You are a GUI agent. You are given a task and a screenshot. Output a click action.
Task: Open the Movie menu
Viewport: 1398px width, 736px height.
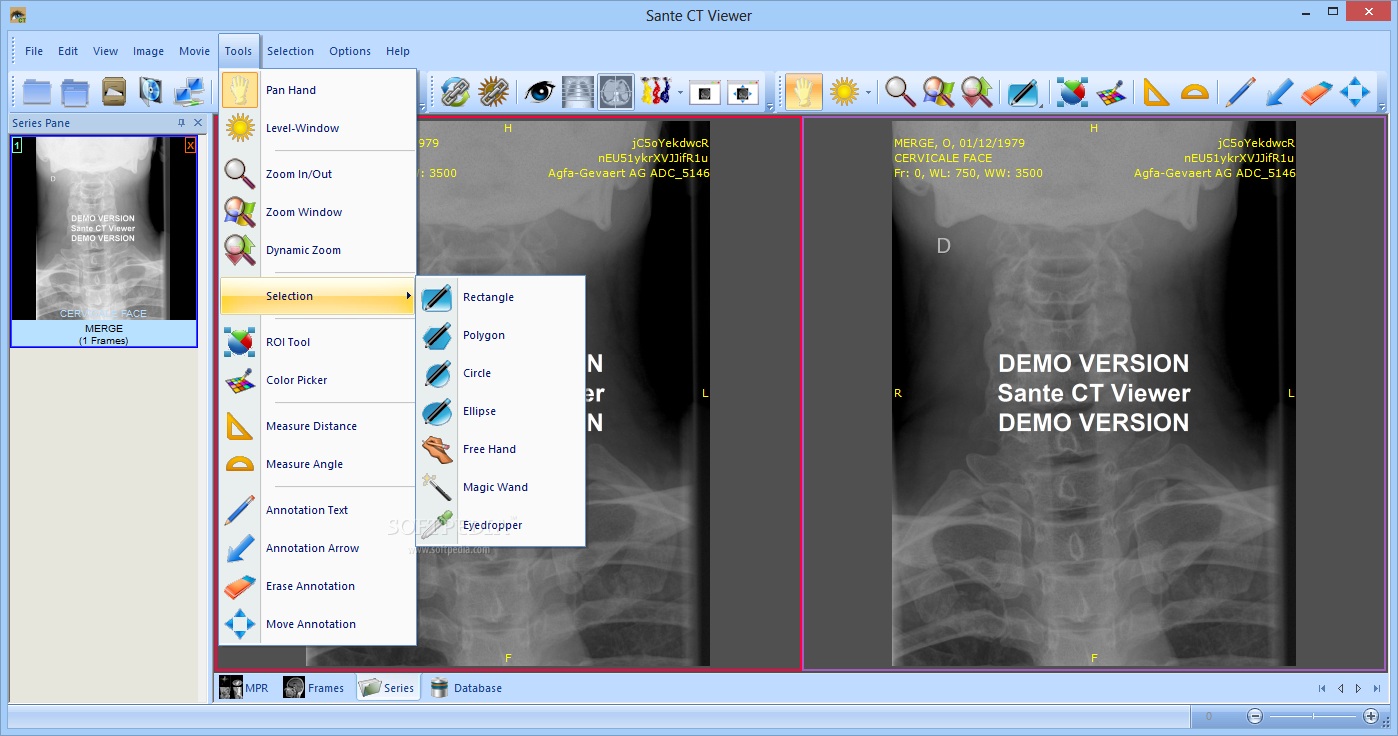pos(194,51)
